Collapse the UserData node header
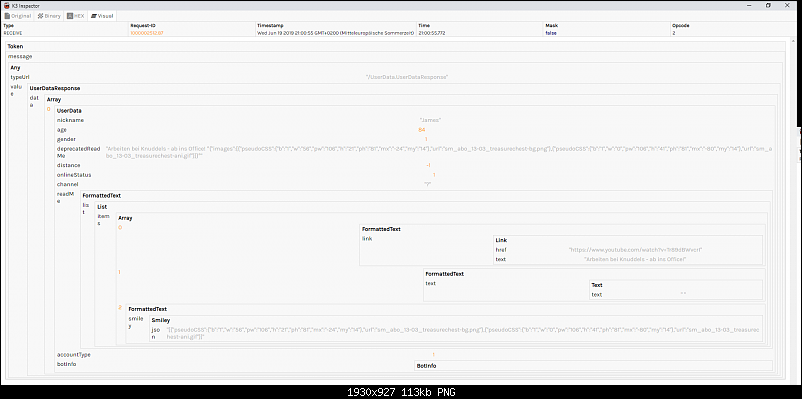 coord(69,110)
